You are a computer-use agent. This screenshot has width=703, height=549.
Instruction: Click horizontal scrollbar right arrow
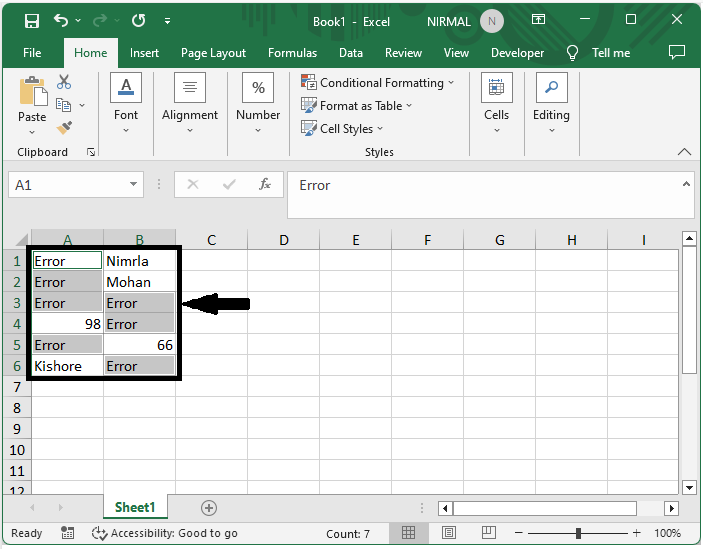671,508
